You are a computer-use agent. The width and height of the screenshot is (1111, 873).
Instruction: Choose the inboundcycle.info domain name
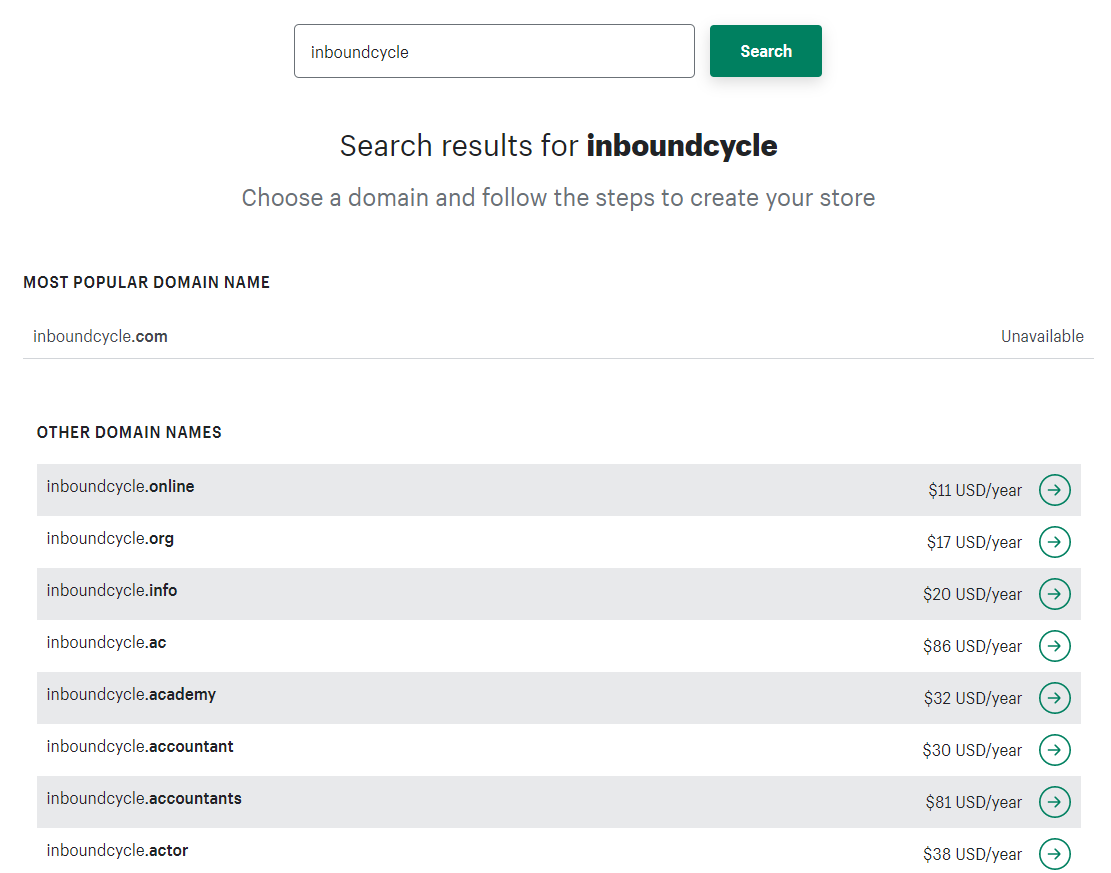coord(112,590)
